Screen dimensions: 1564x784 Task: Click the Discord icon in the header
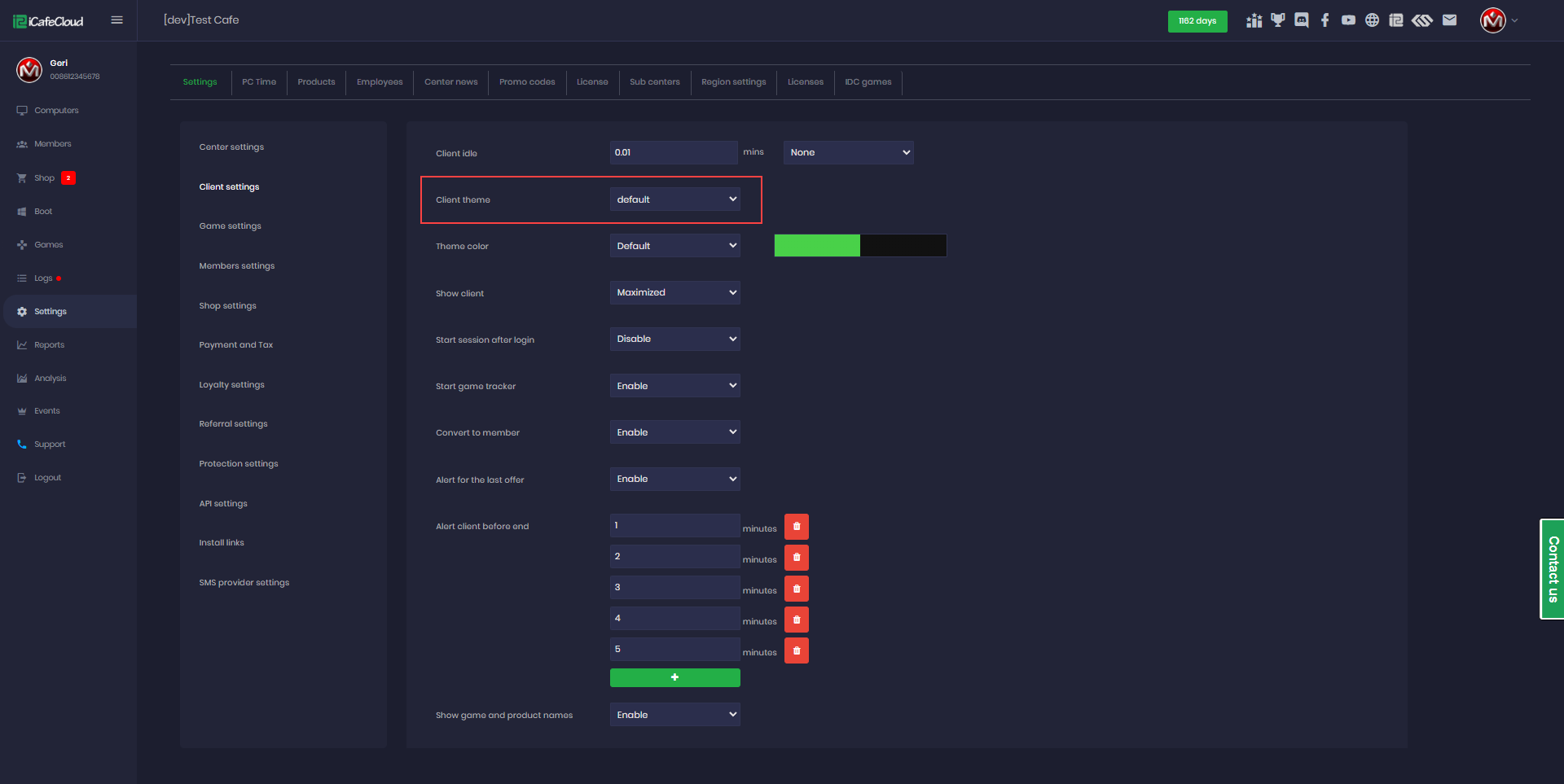(1302, 20)
